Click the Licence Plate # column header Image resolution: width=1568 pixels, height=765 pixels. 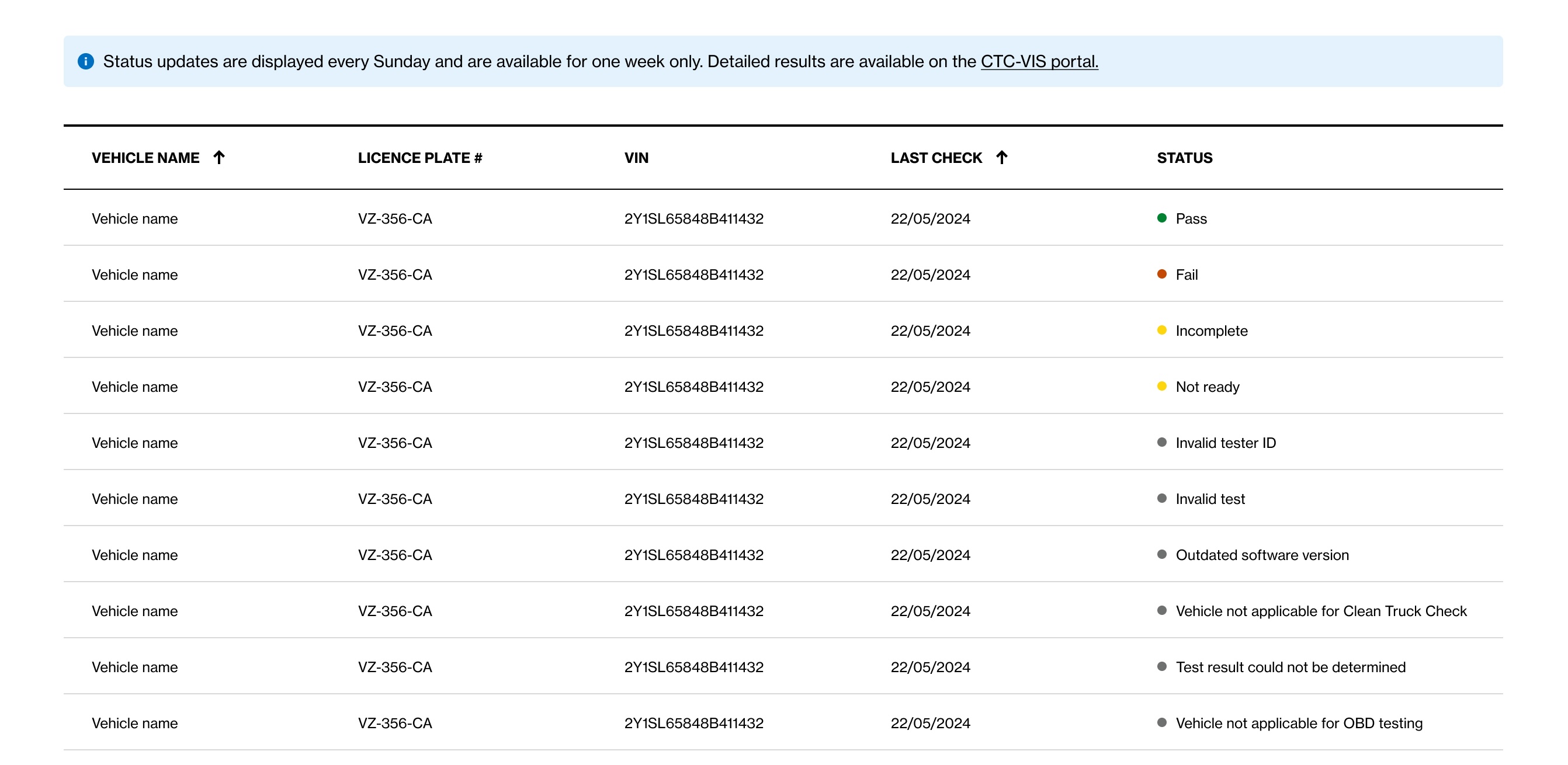[420, 158]
